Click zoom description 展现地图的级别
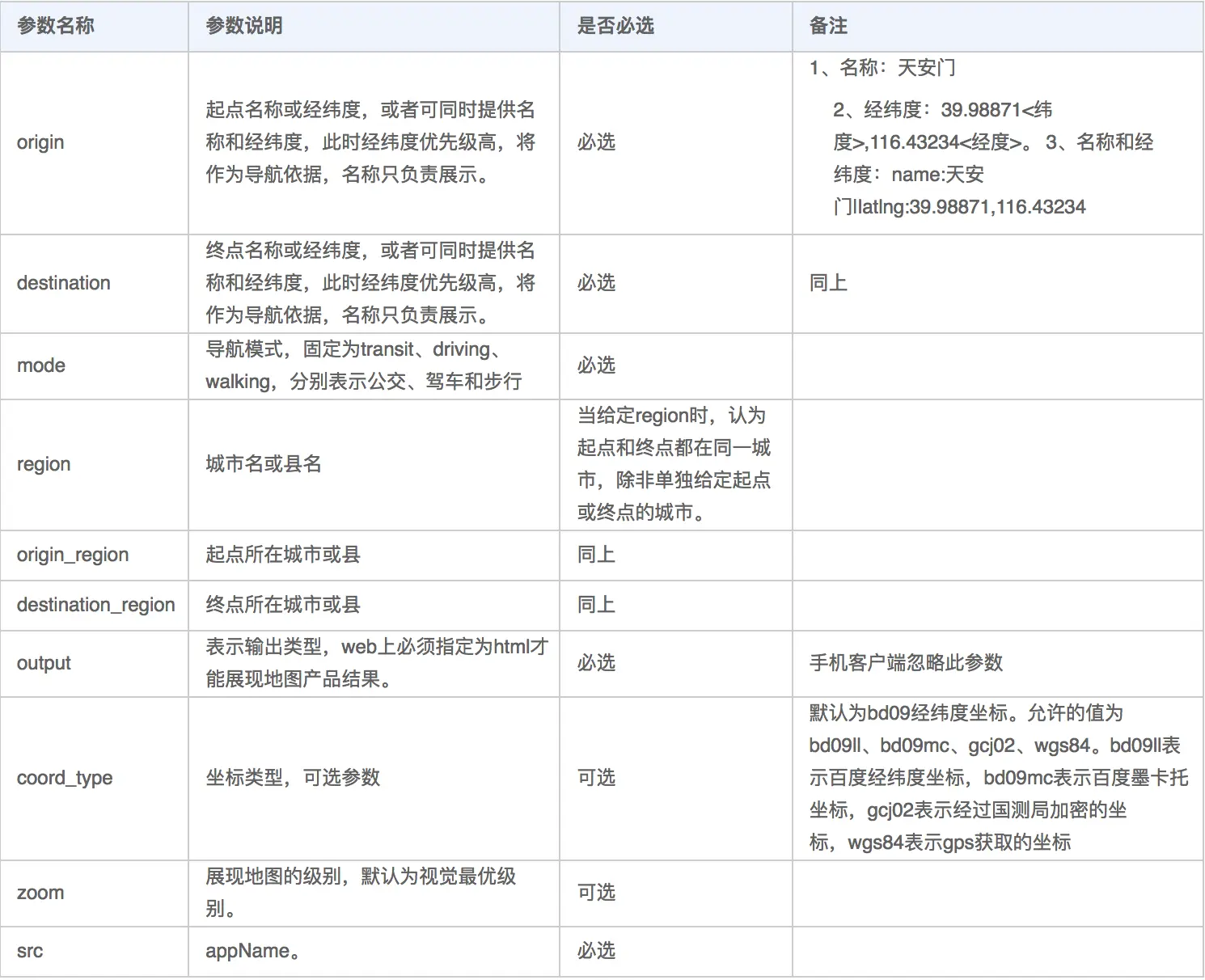 click(x=361, y=893)
